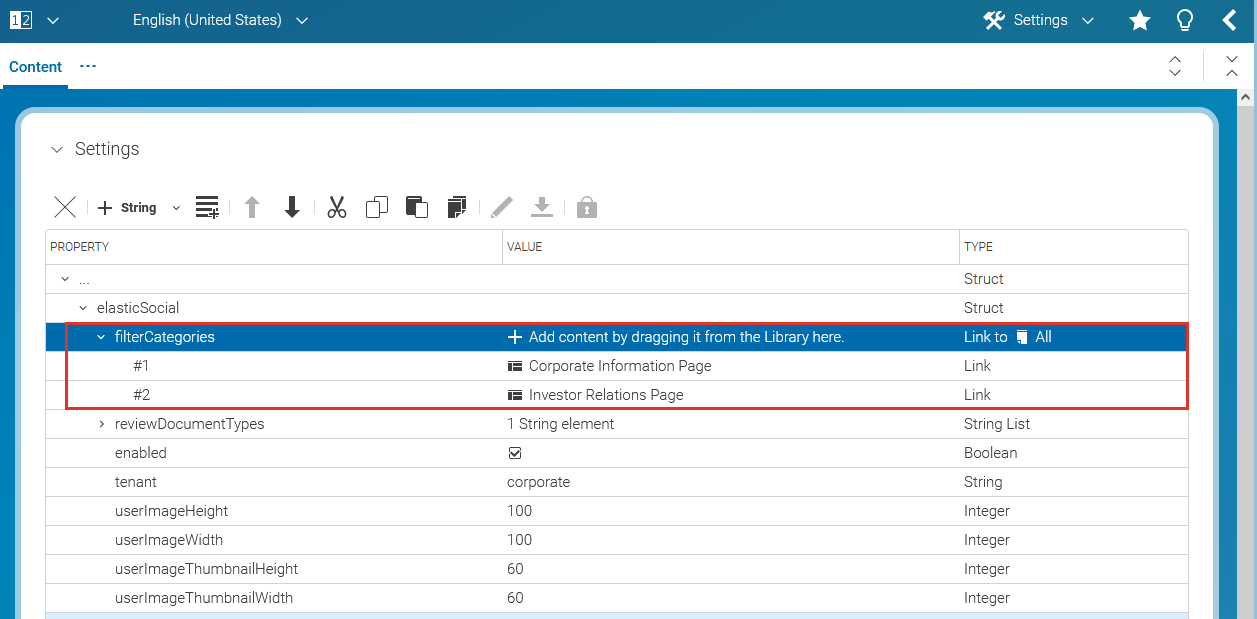
Task: Move the selected property down with the arrow icon
Action: coord(291,207)
